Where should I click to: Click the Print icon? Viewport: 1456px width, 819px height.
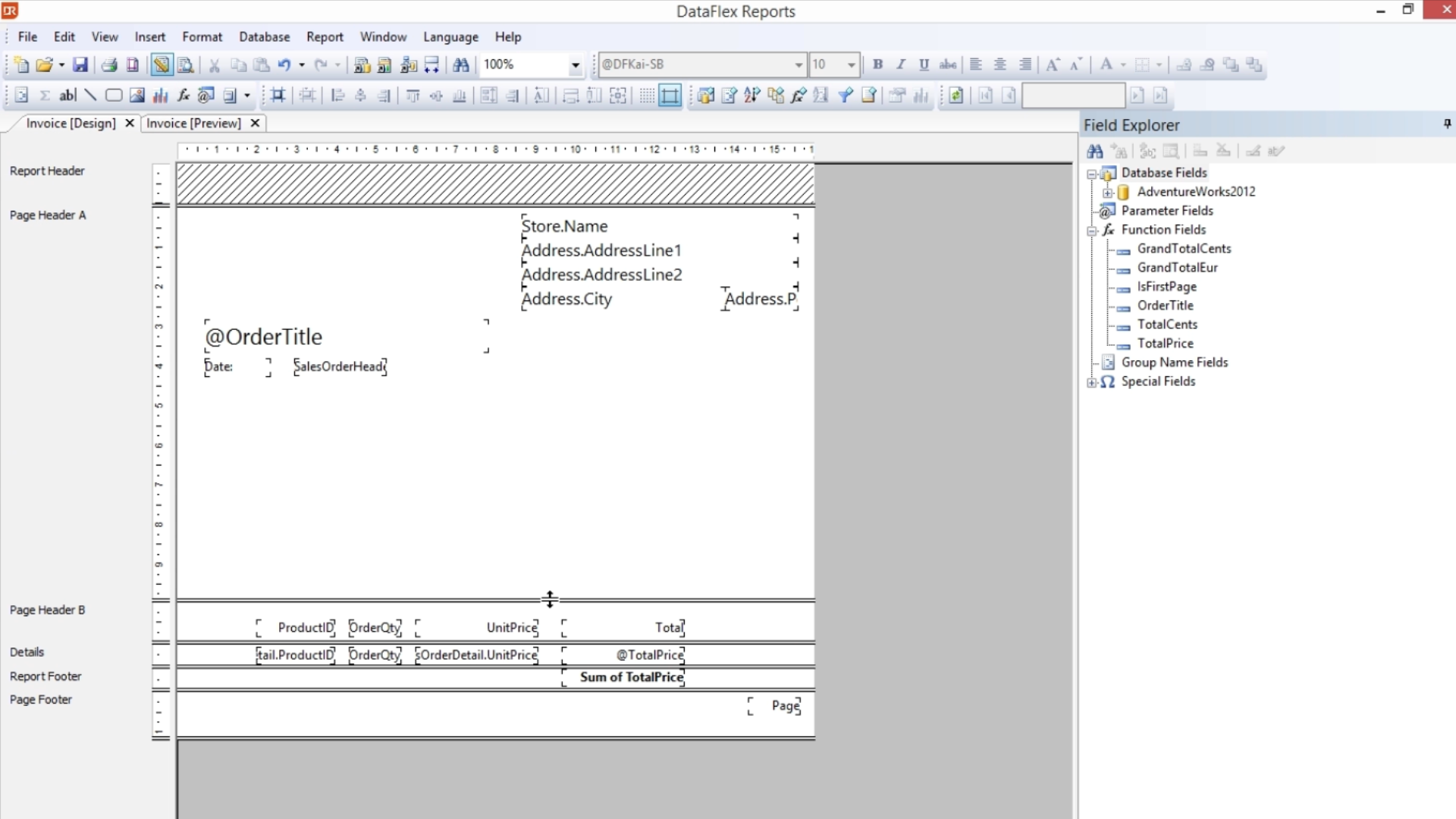pyautogui.click(x=109, y=65)
